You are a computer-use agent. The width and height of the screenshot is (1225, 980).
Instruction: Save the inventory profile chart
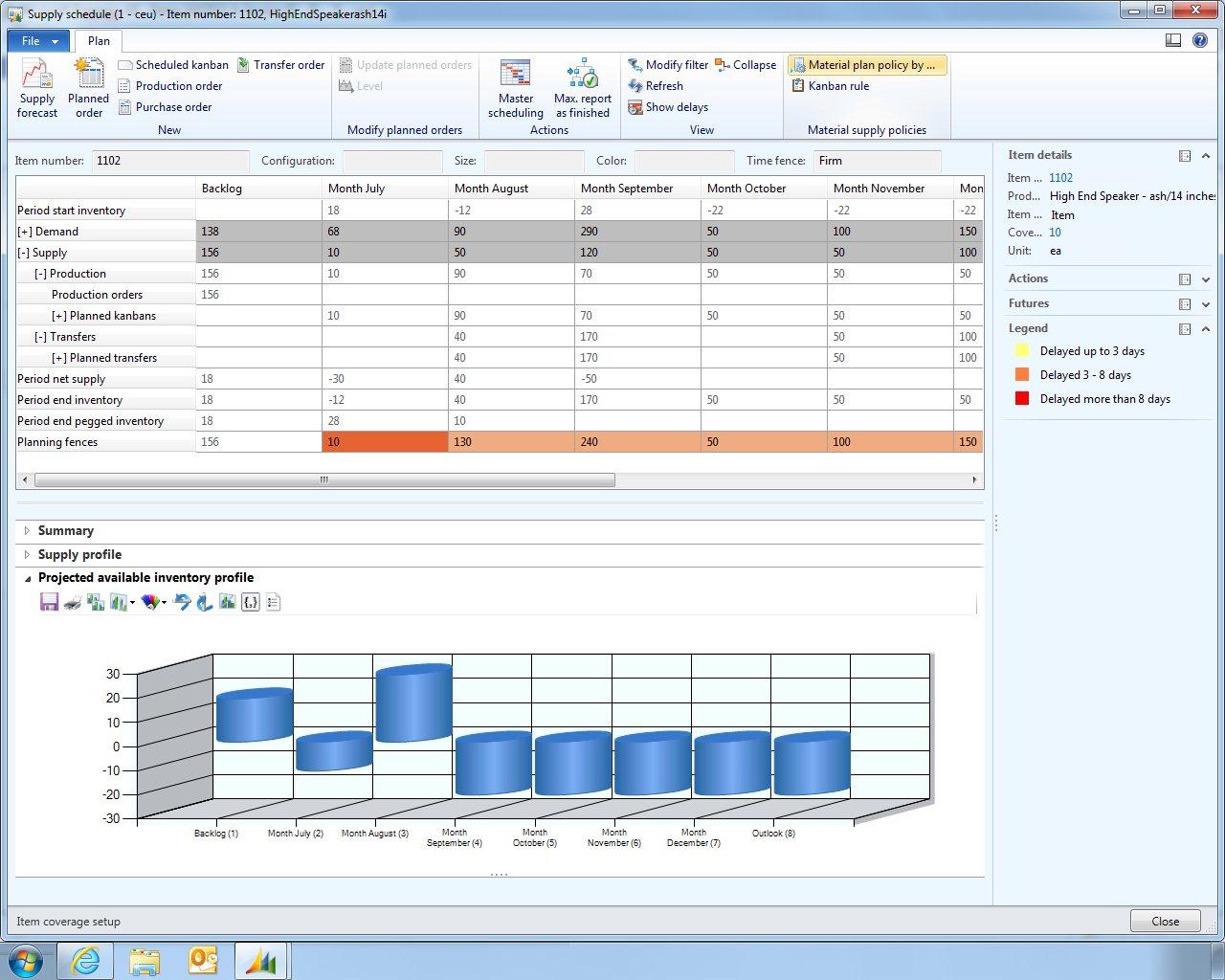(50, 602)
